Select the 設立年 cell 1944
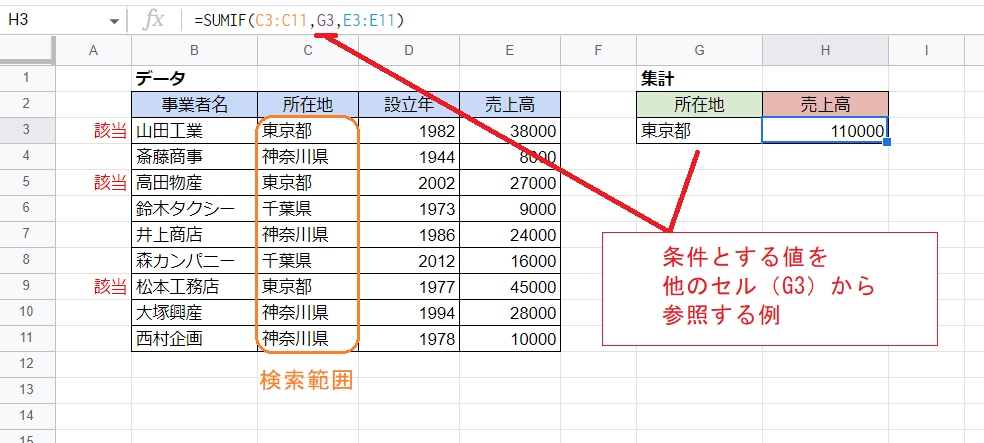Screen dimensions: 984x443 (x=409, y=156)
